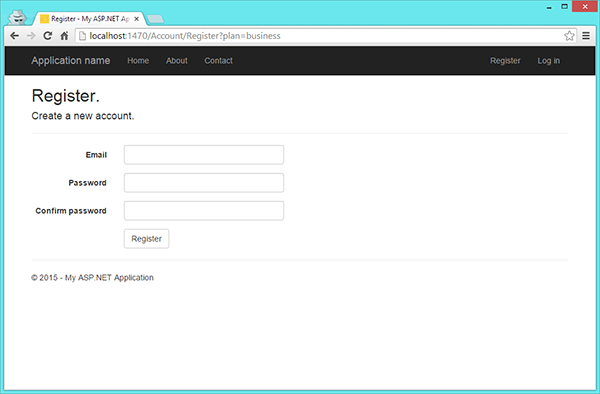The image size is (600, 394).
Task: Click the 'Register.' page heading
Action: pyautogui.click(x=65, y=96)
